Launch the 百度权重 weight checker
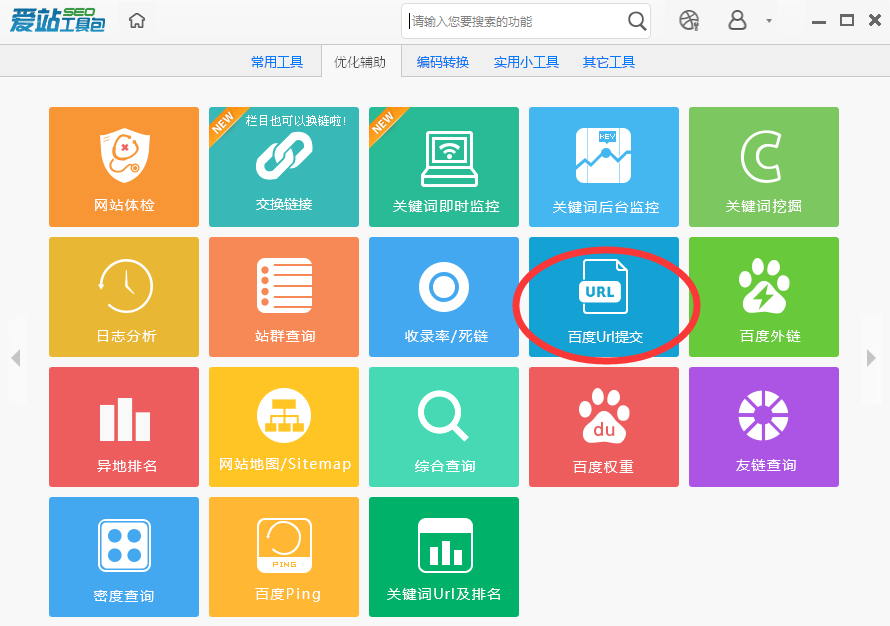The width and height of the screenshot is (890, 626). tap(603, 427)
